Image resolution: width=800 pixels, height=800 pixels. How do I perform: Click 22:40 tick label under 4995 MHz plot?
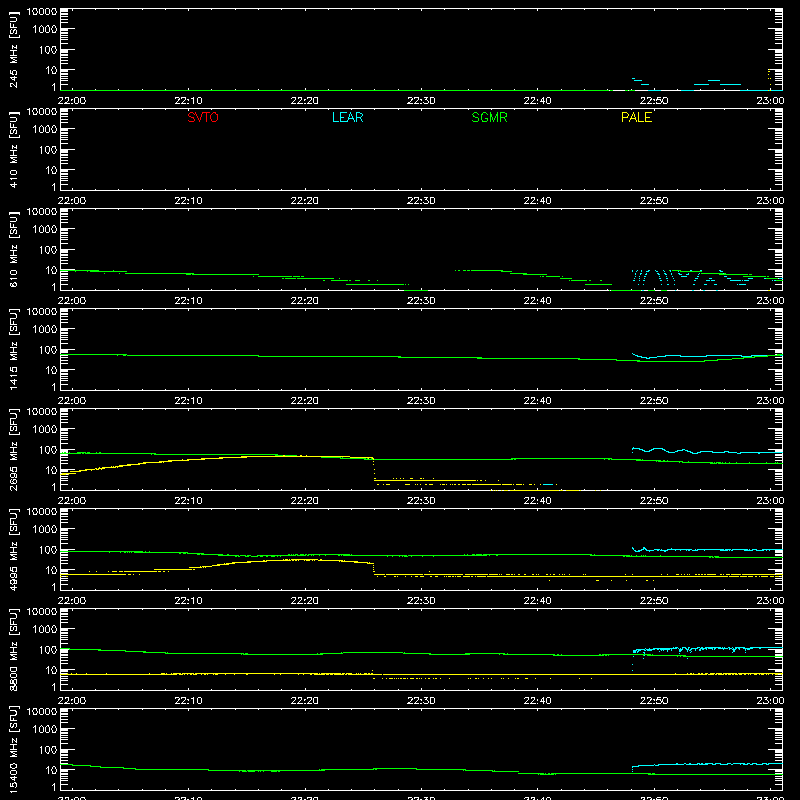[x=537, y=601]
